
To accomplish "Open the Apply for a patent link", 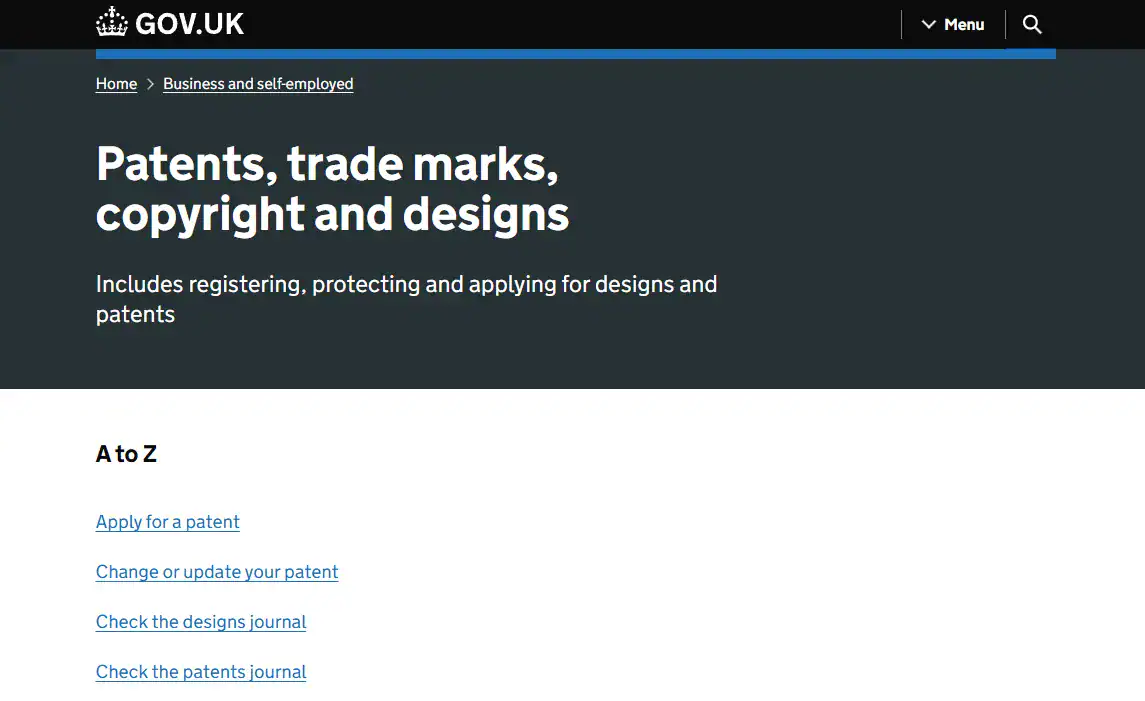I will coord(167,522).
